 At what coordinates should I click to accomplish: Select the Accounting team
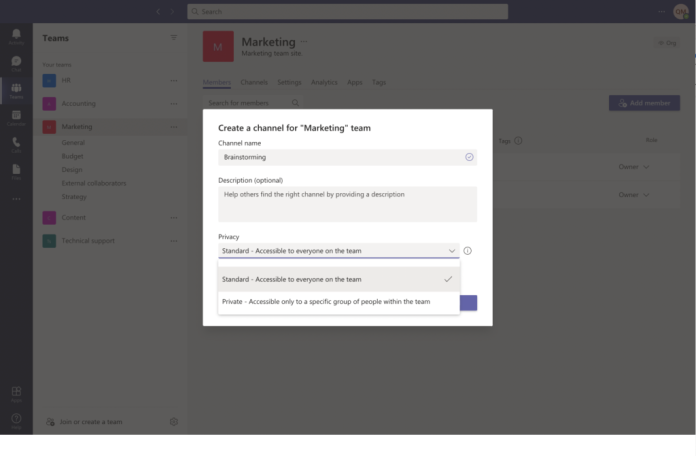[x=110, y=103]
